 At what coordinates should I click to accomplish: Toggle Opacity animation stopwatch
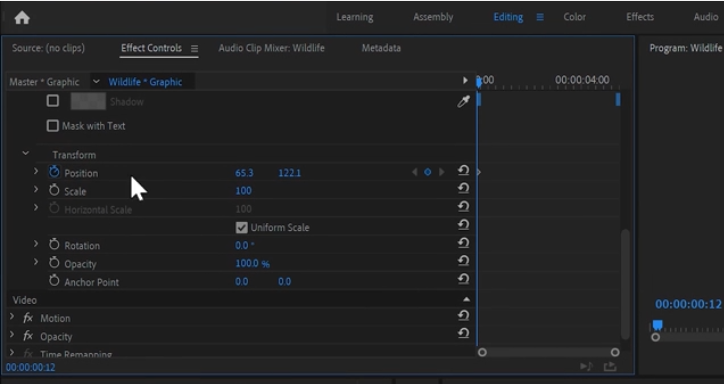coord(54,263)
